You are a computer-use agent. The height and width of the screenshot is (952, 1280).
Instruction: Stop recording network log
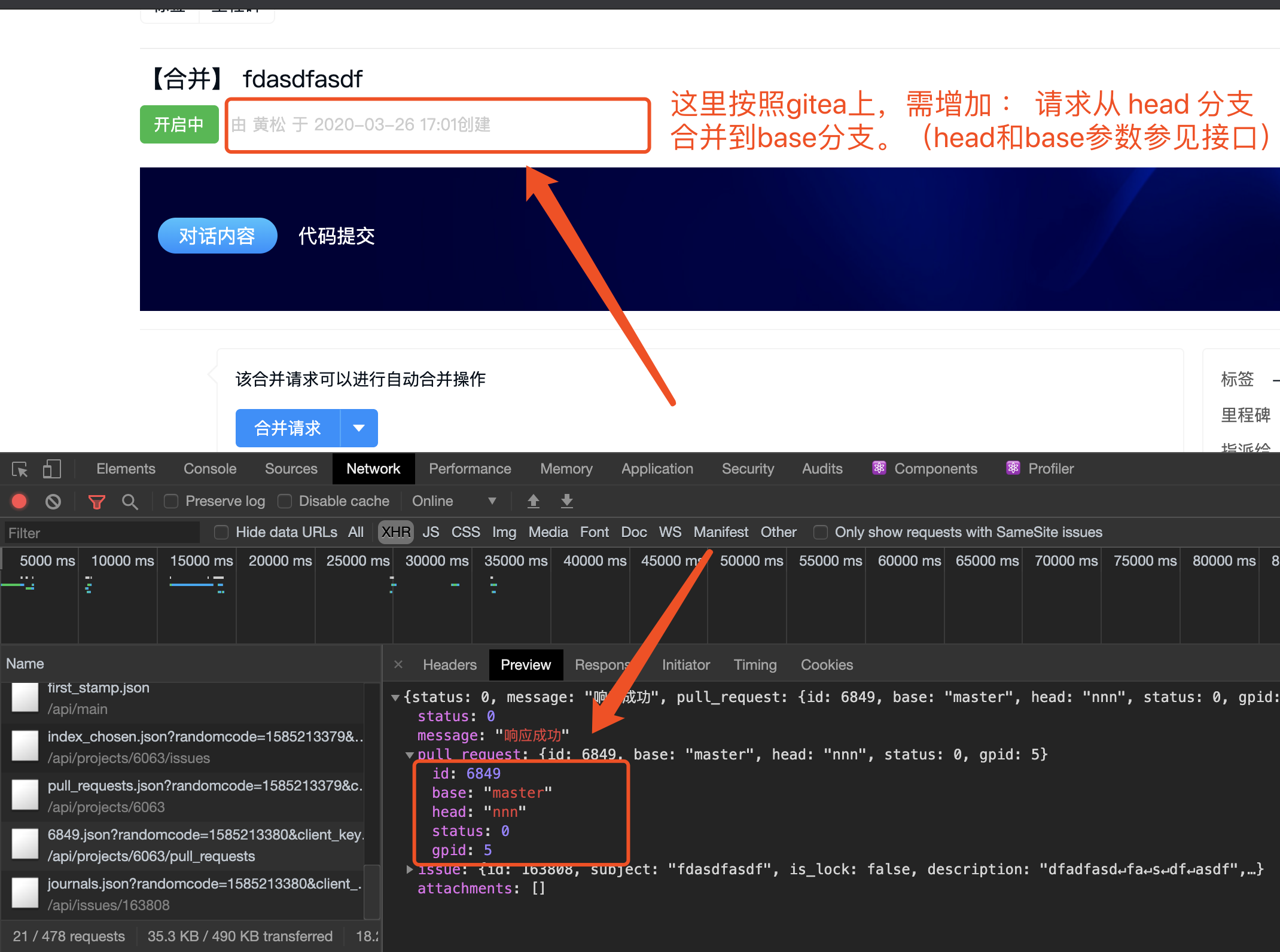[x=19, y=501]
